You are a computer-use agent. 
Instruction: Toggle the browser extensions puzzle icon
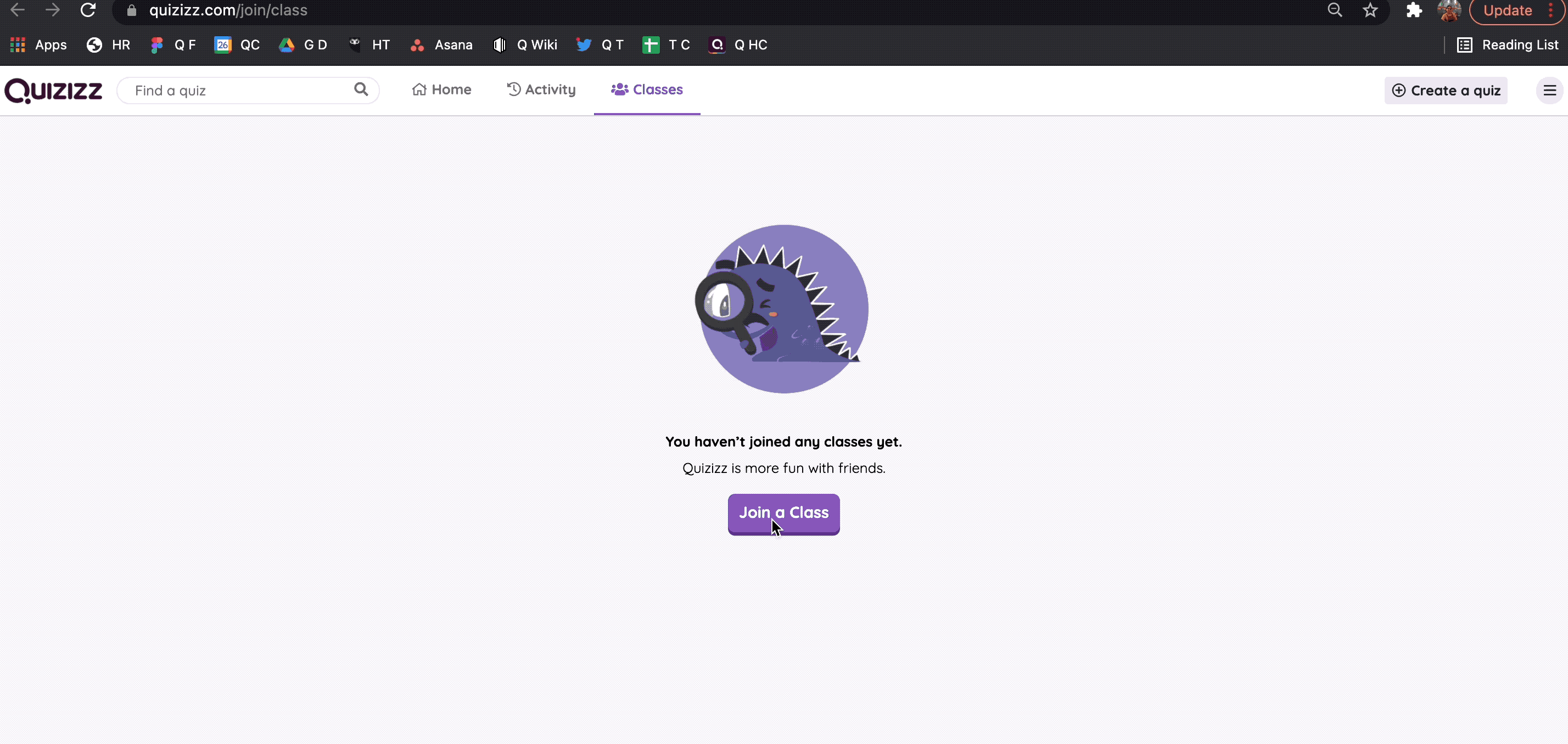(1414, 11)
